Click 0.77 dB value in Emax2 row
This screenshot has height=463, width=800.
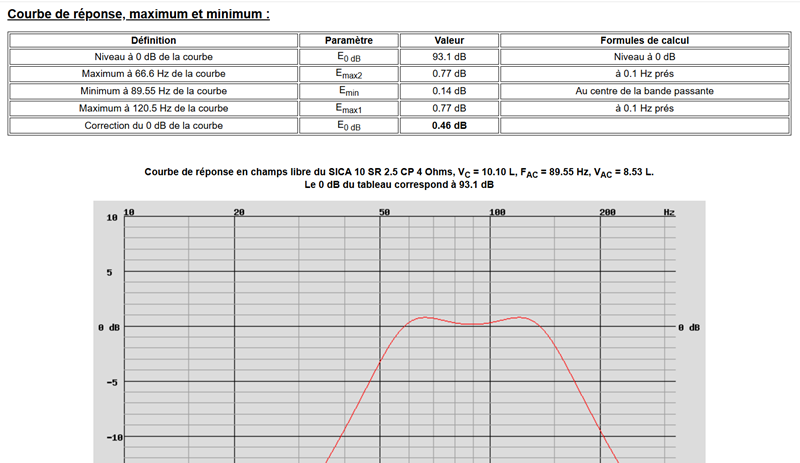tap(449, 74)
